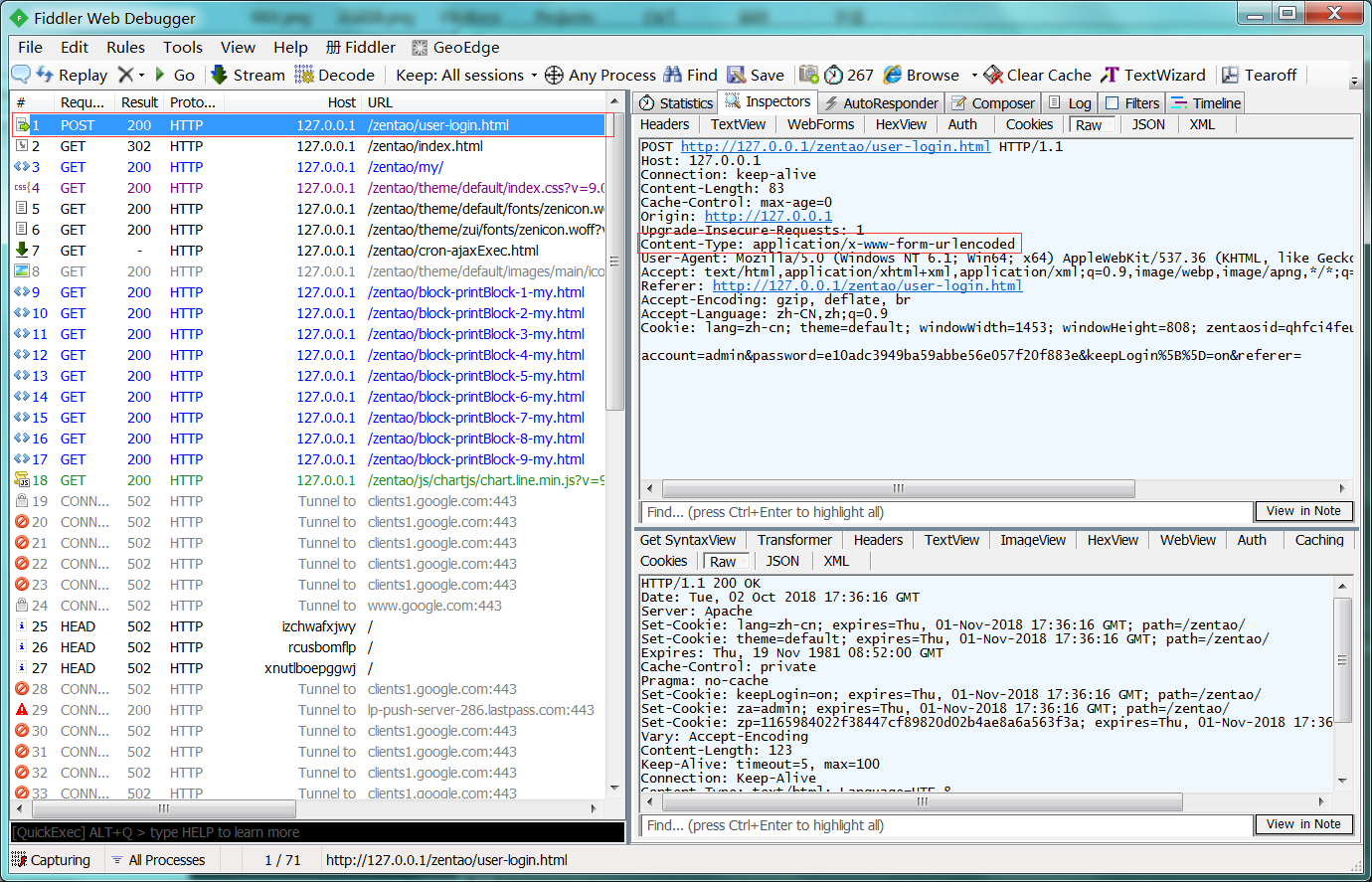Select session 2 /zentao/index.html
Screen dimensions: 1372x882
click(x=308, y=146)
